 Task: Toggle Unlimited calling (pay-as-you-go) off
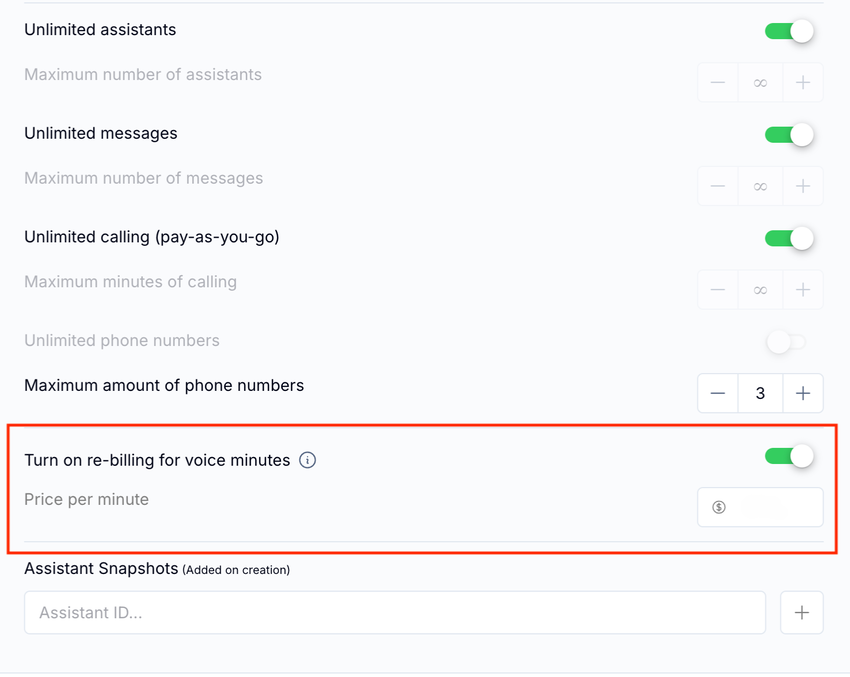[789, 238]
